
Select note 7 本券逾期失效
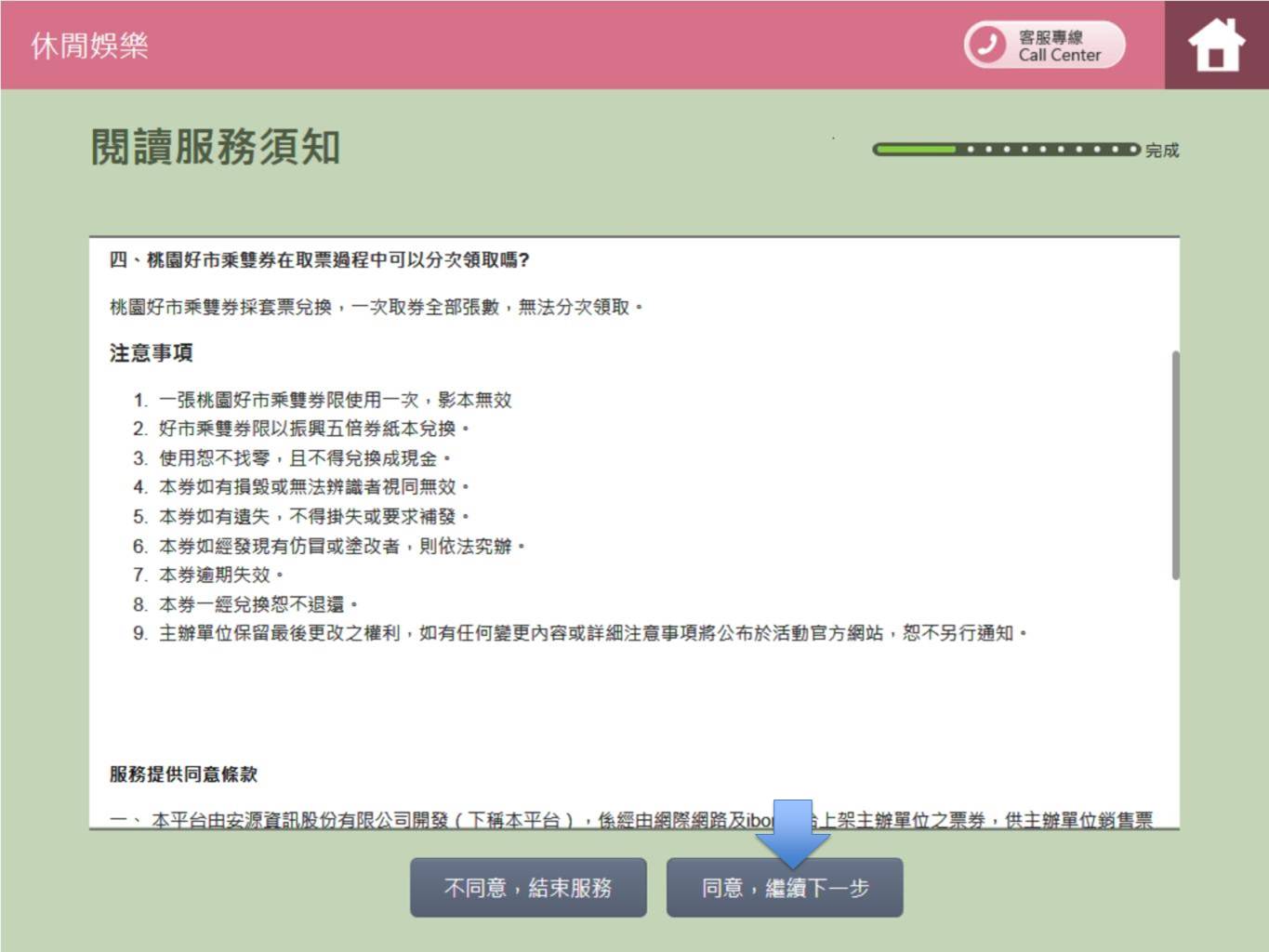(220, 575)
